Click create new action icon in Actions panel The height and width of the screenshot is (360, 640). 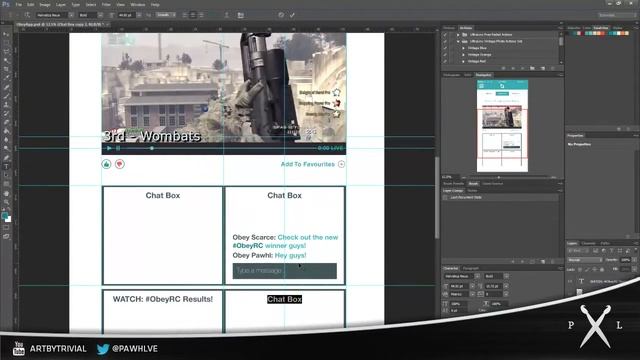tap(543, 68)
